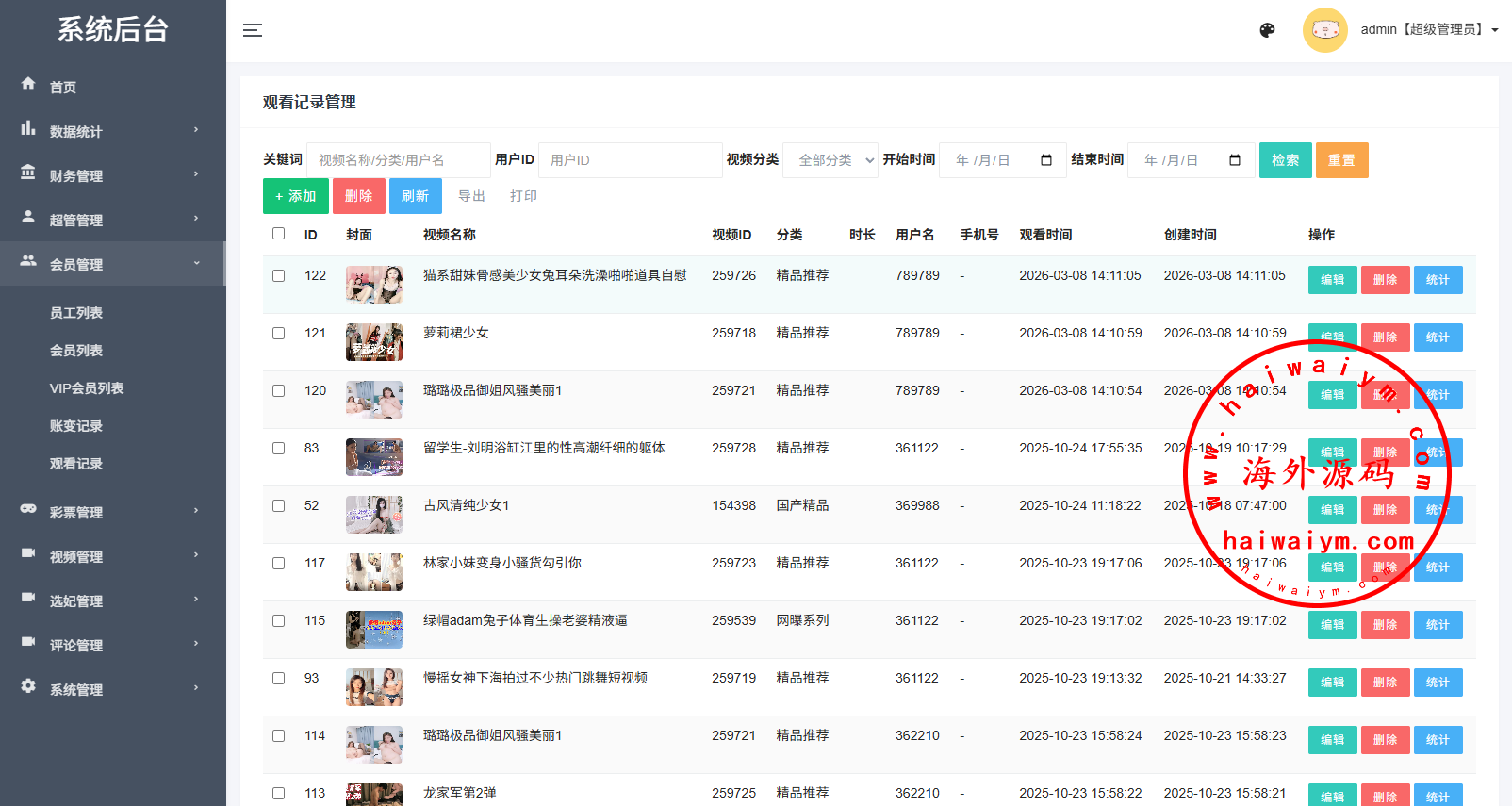The height and width of the screenshot is (806, 1512).
Task: Open the theme palette icon
Action: 1267,30
